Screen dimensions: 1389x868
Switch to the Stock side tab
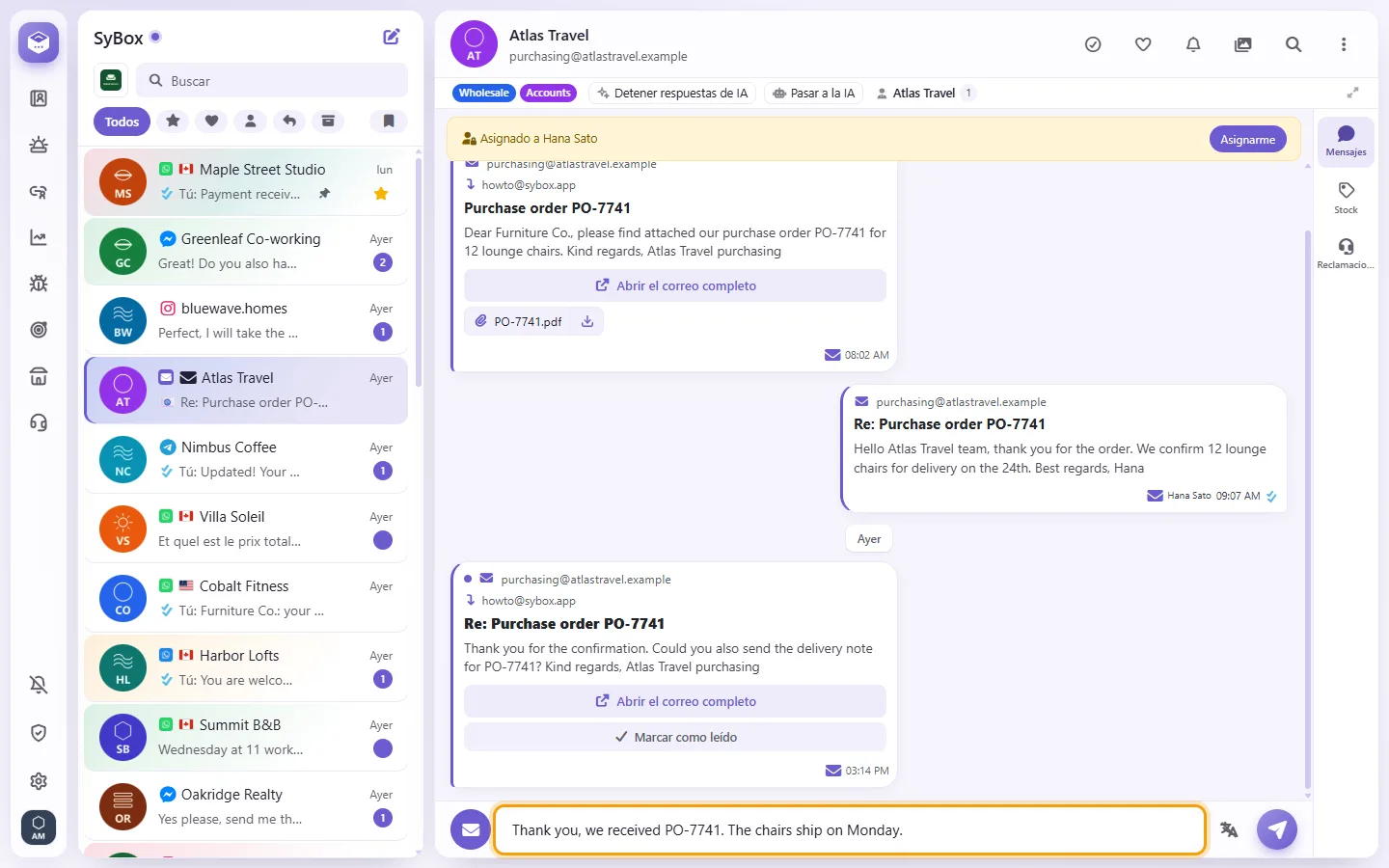[1346, 197]
